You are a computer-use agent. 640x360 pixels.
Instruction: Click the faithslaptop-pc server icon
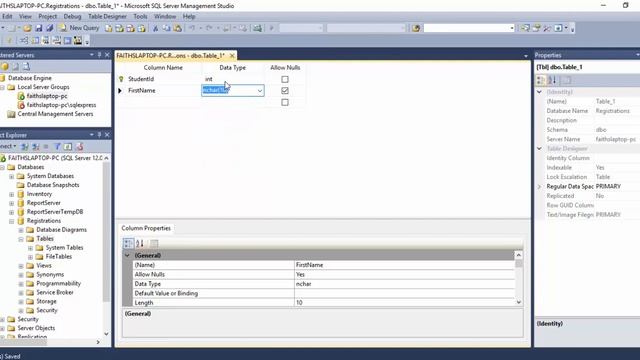[21, 96]
